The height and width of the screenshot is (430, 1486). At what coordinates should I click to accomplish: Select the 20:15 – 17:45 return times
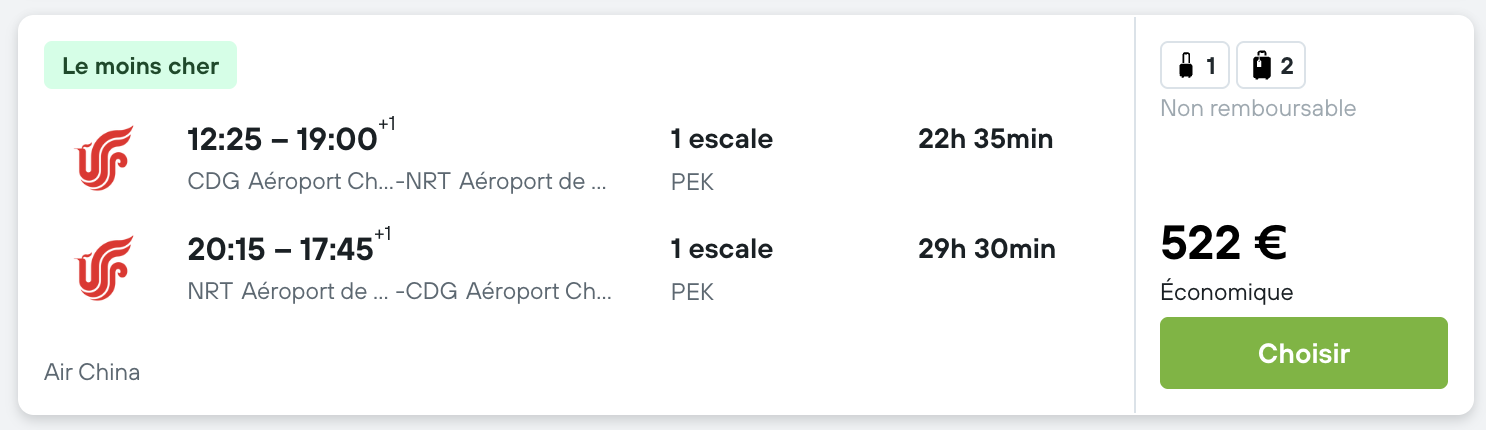coord(280,250)
